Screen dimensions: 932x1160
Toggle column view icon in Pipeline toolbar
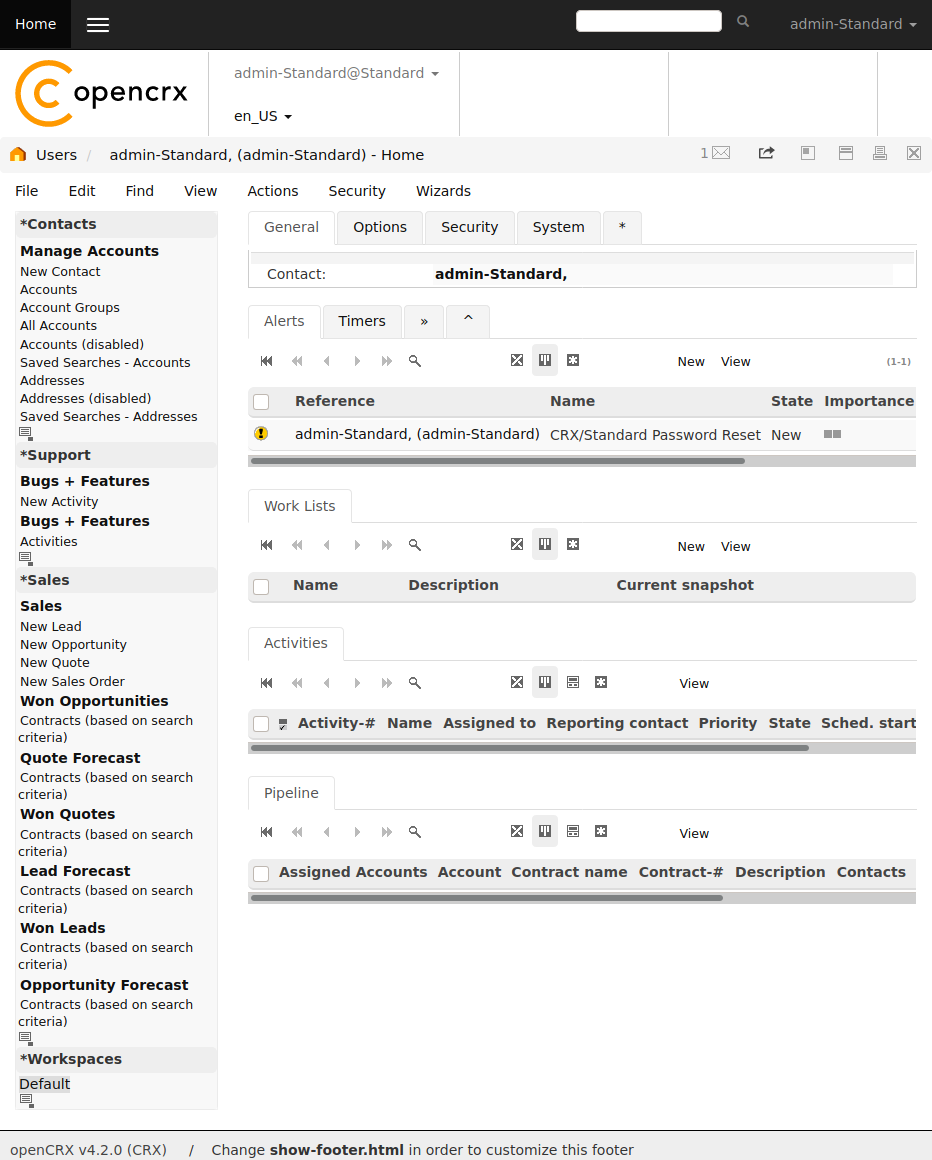pos(544,832)
